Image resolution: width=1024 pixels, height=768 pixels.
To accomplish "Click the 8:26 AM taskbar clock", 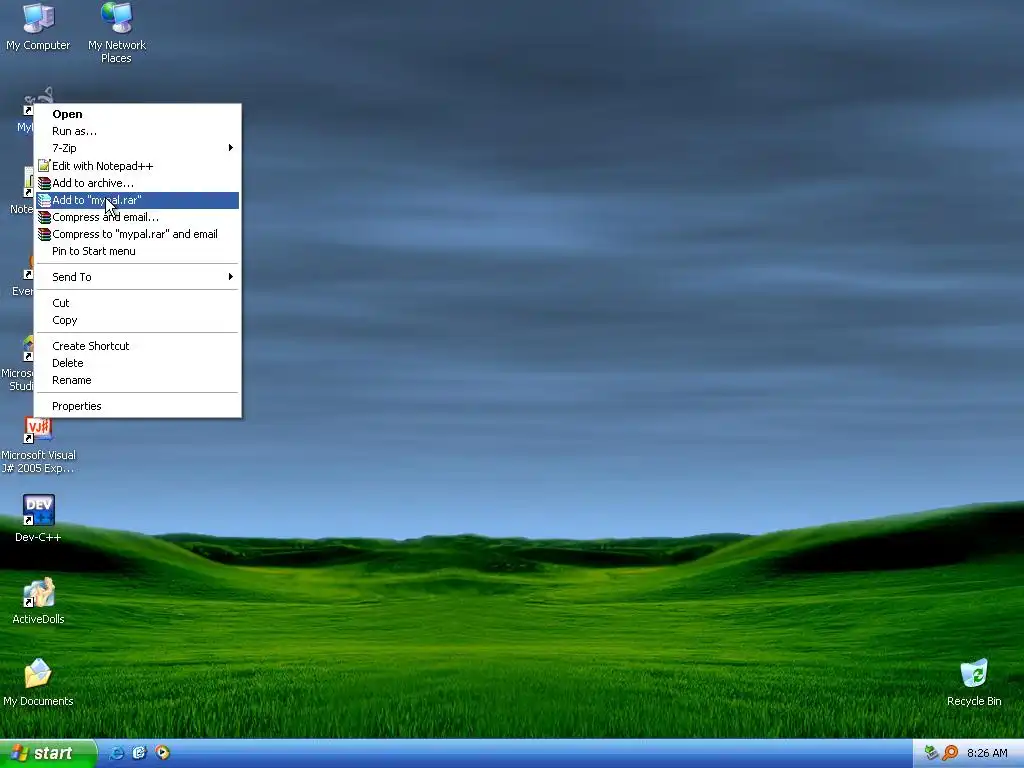I will click(x=987, y=753).
